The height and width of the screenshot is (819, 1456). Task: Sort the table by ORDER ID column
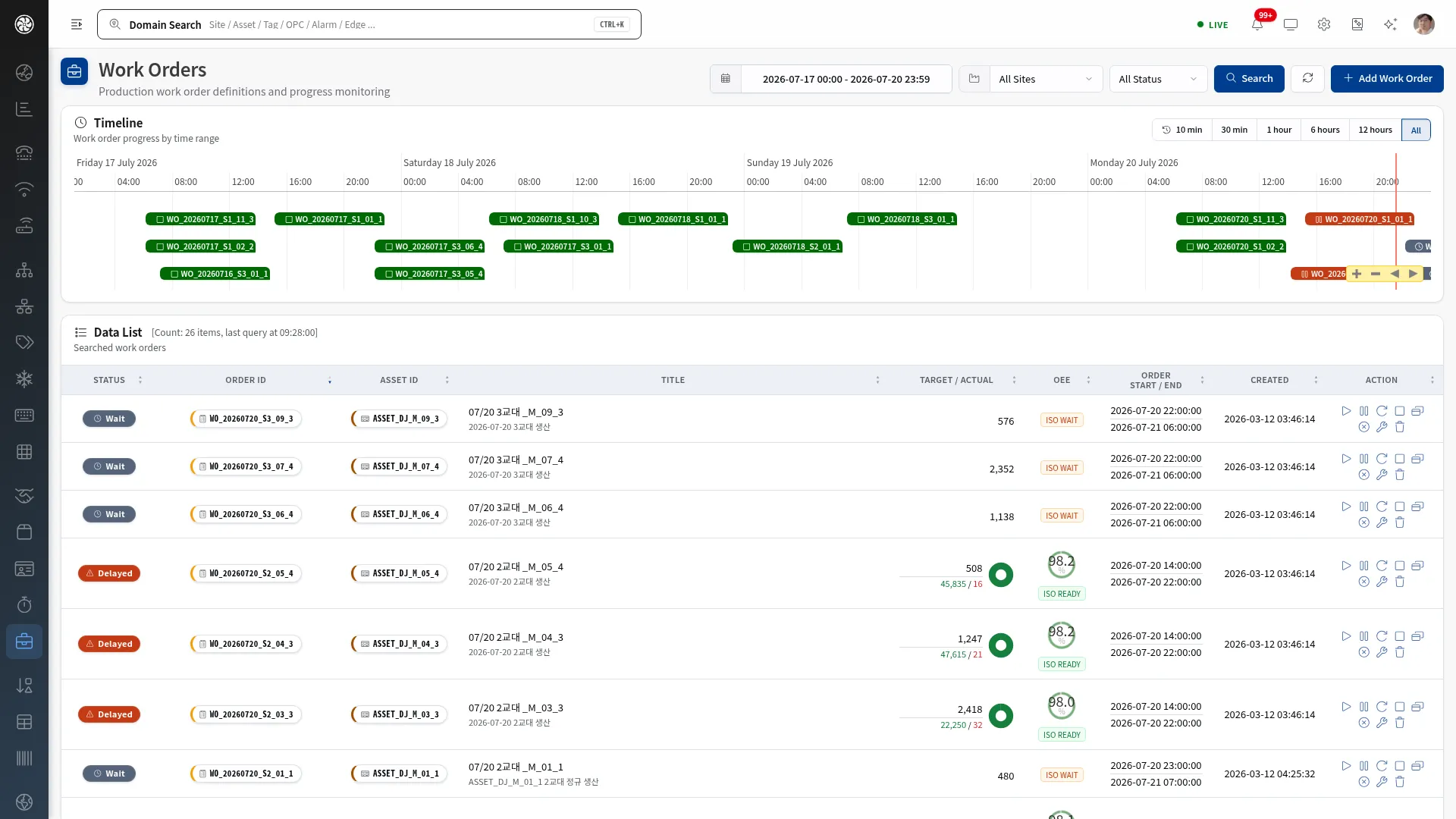tap(245, 380)
